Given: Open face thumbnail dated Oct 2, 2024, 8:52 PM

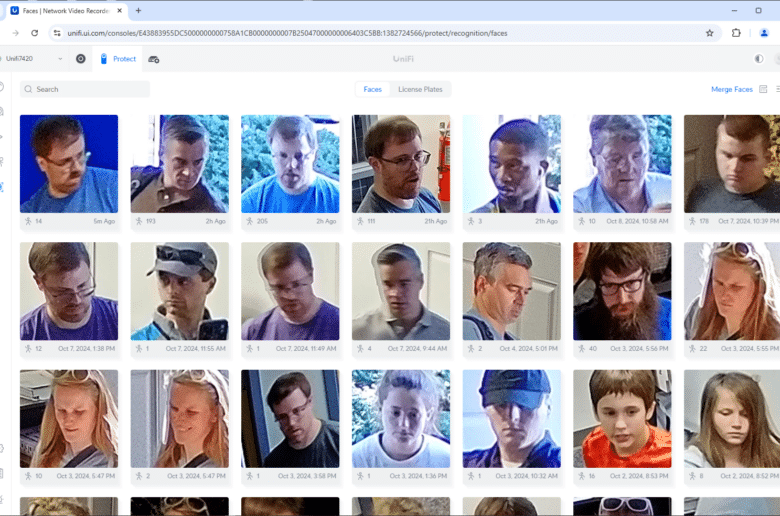Looking at the screenshot, I should point(732,418).
